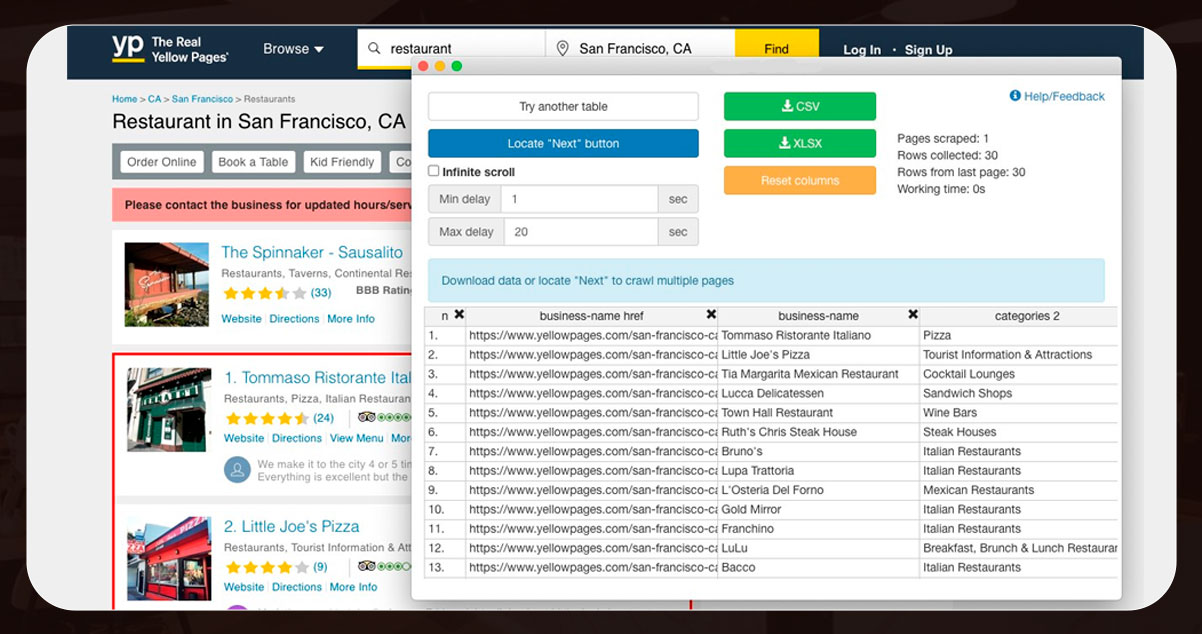Viewport: 1202px width, 634px height.
Task: Select the Order Online filter
Action: 162,162
